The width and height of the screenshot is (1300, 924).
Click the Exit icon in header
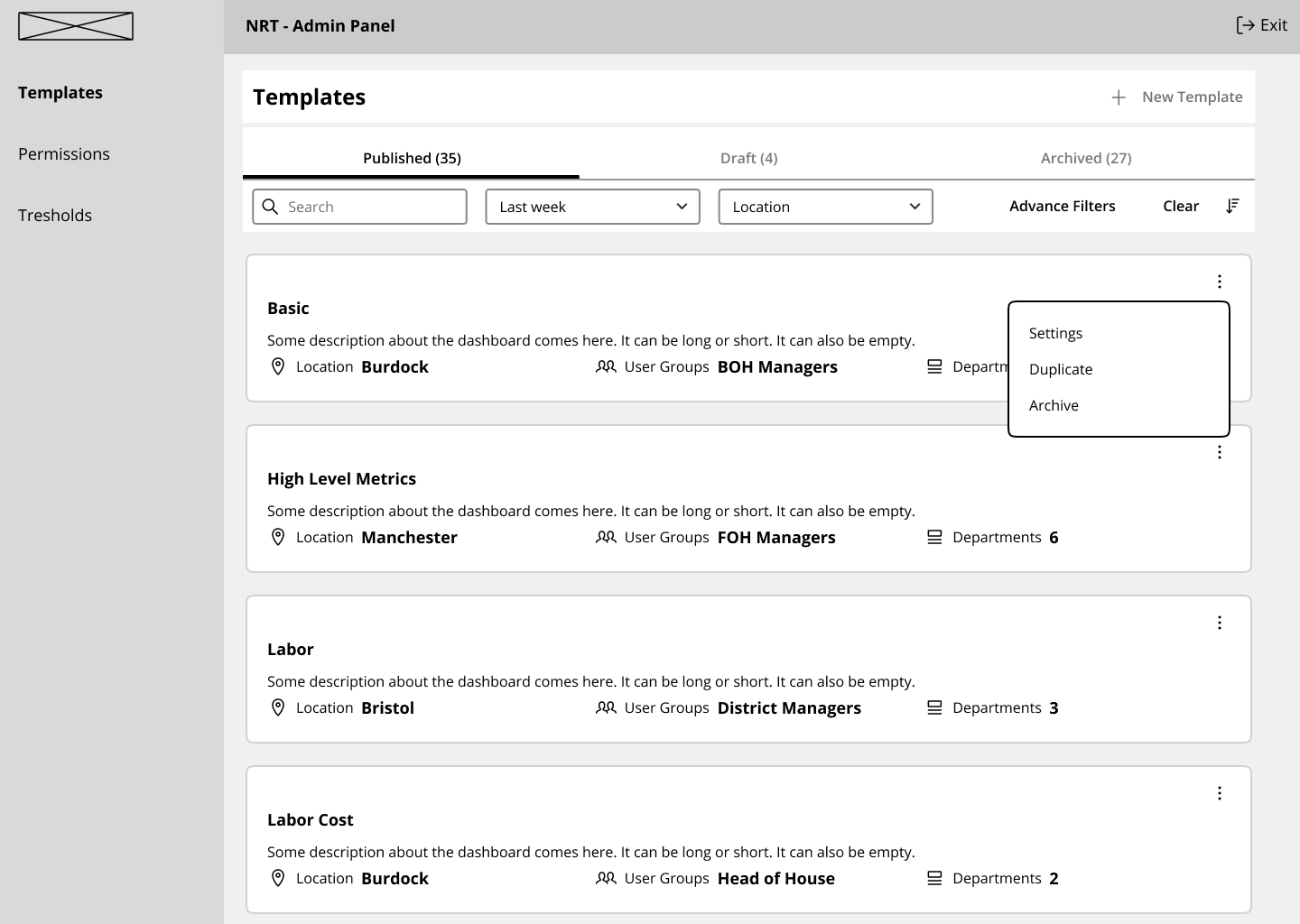point(1245,25)
